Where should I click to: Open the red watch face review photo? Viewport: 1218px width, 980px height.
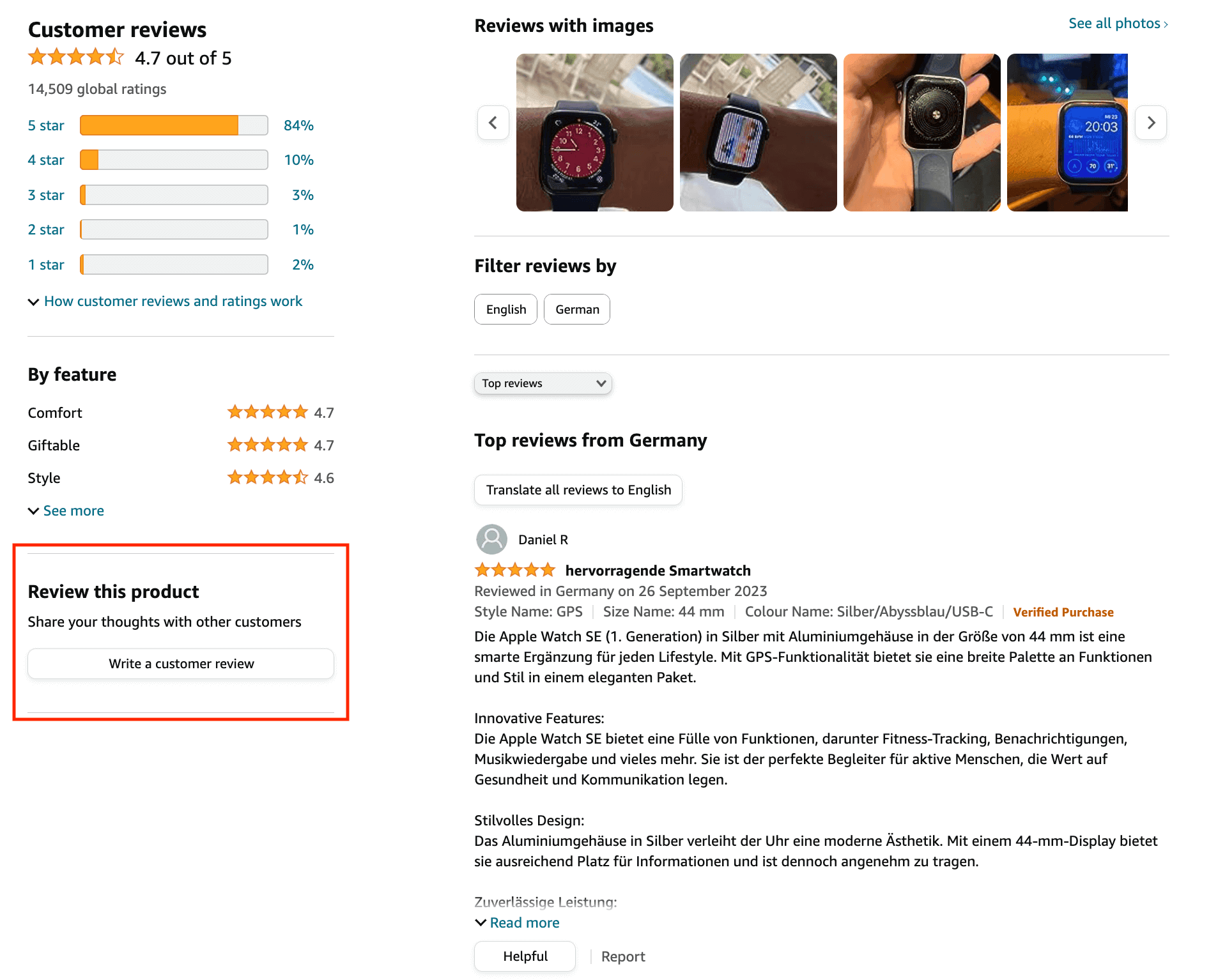coord(594,132)
